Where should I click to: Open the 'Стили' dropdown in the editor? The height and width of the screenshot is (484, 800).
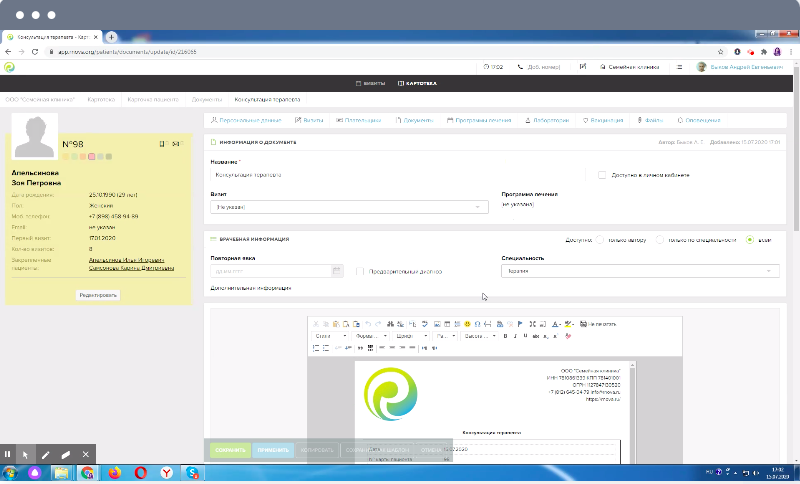pyautogui.click(x=330, y=336)
